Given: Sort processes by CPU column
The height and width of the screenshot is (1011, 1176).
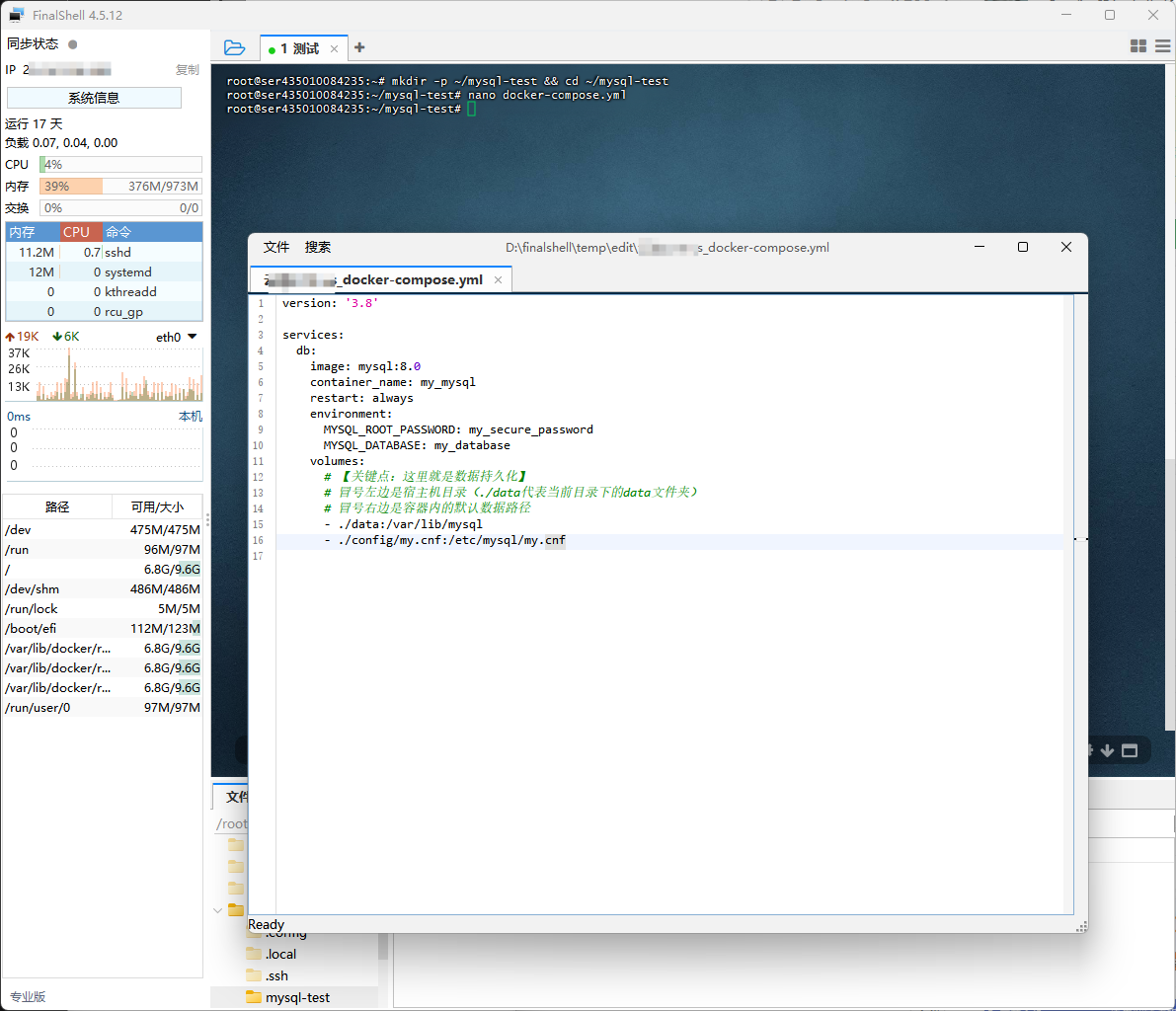Looking at the screenshot, I should pos(76,232).
